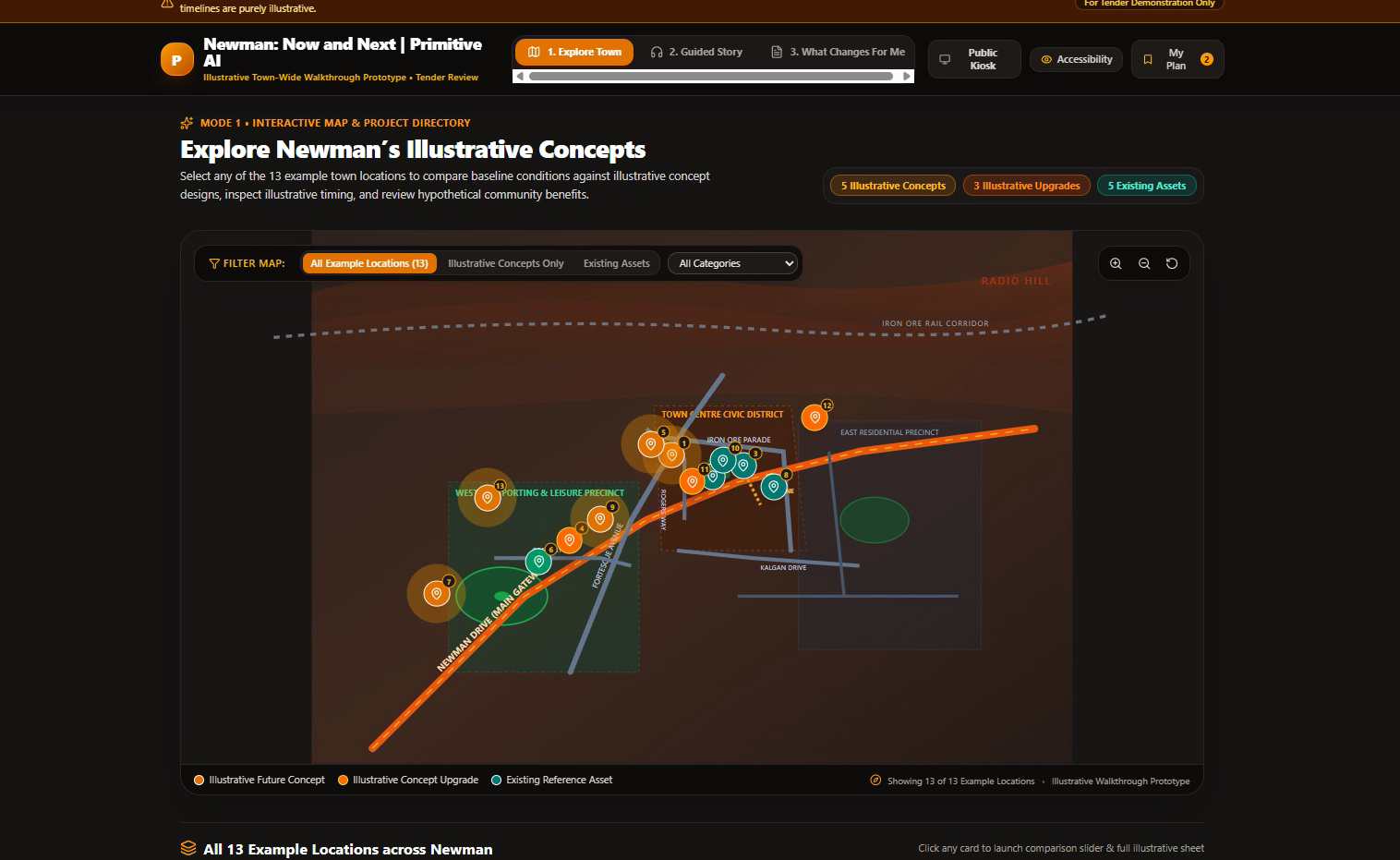1400x860 pixels.
Task: Click the left arrow of tab scrollbar
Action: click(x=520, y=77)
